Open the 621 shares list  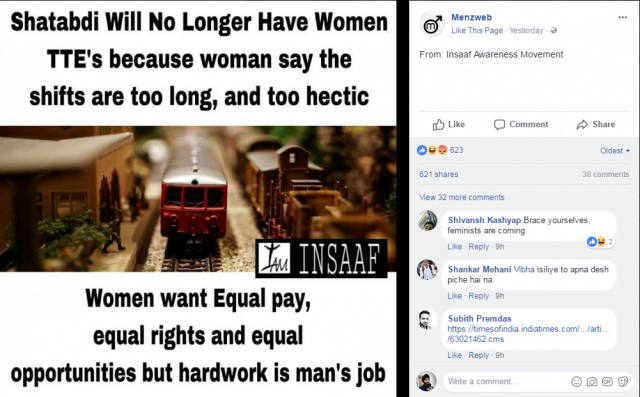point(438,174)
